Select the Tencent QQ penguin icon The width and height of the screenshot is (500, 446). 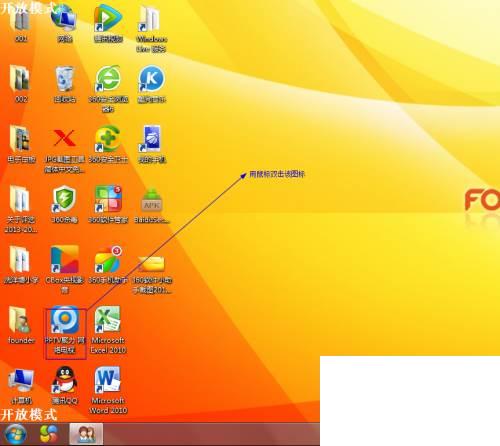coord(65,385)
